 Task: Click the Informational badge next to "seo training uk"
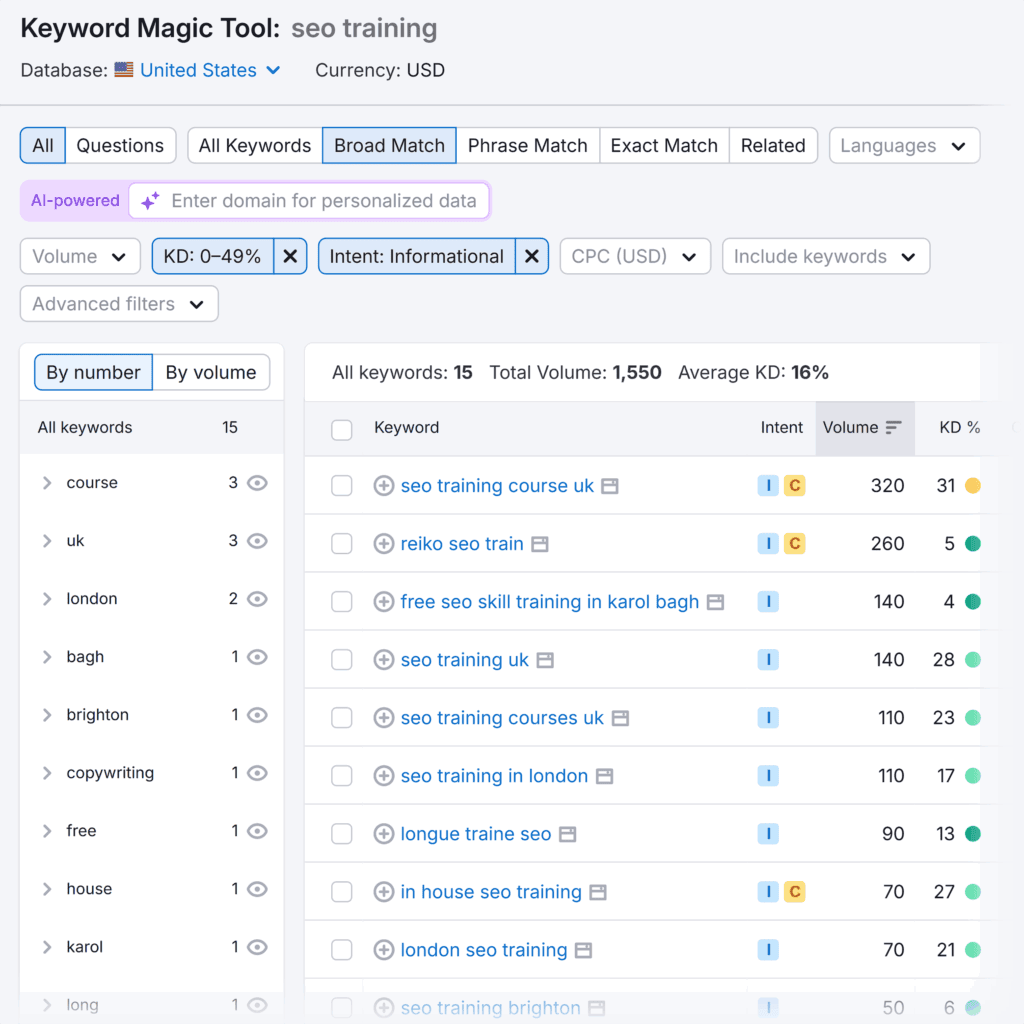tap(768, 660)
